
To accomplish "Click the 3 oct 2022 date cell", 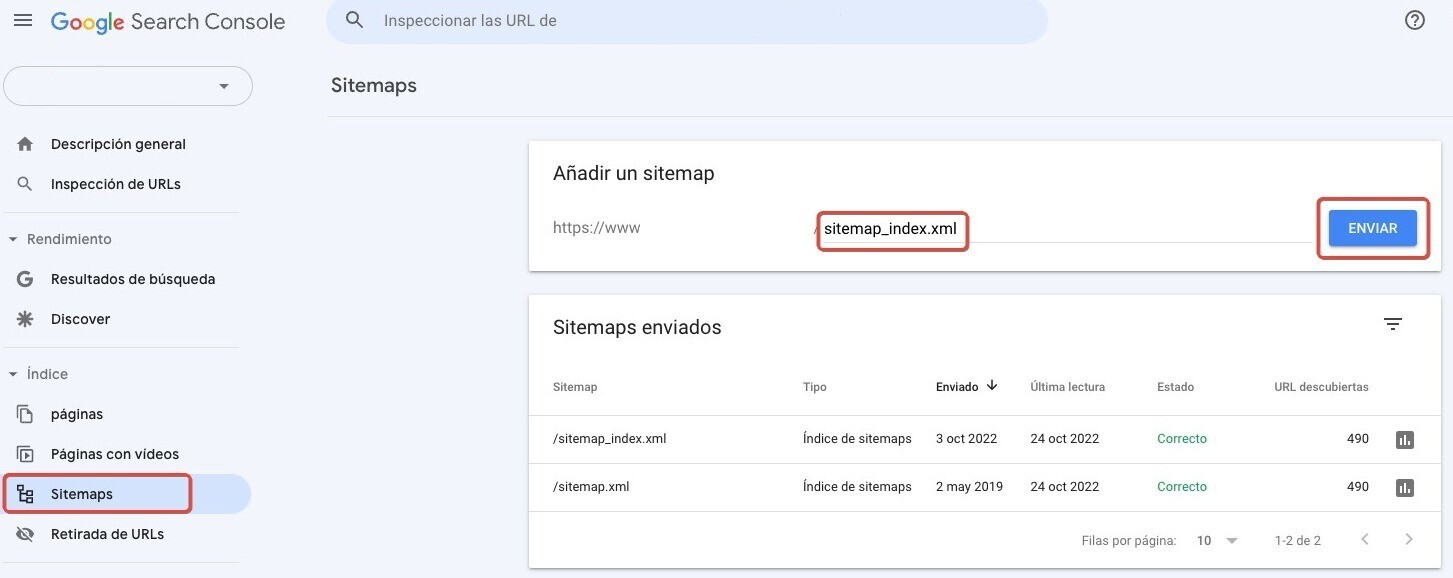I will pyautogui.click(x=967, y=439).
